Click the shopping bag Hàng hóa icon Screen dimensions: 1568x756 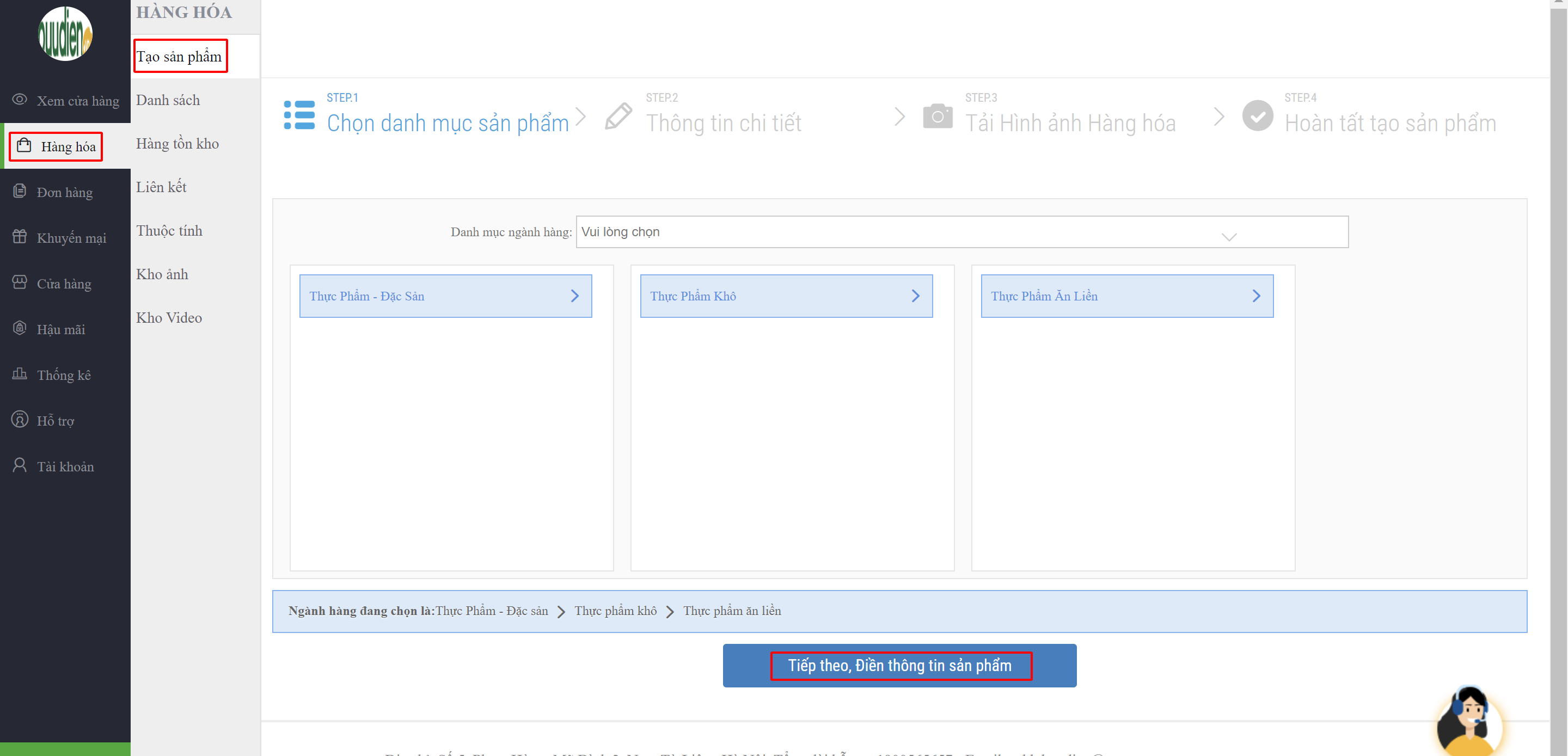[x=24, y=145]
